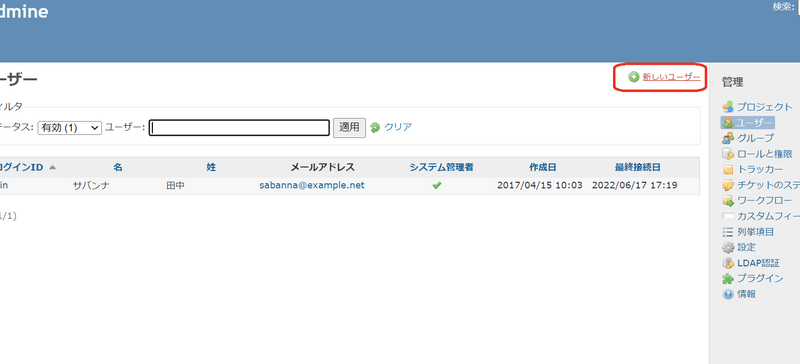The width and height of the screenshot is (800, 364).
Task: Open the 新しいユーザー link
Action: (671, 77)
